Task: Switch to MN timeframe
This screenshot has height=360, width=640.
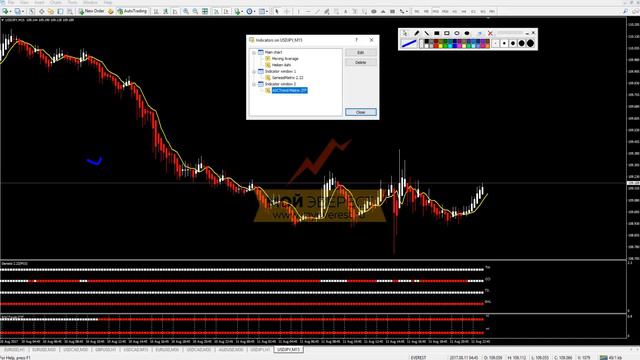Action: coord(492,11)
